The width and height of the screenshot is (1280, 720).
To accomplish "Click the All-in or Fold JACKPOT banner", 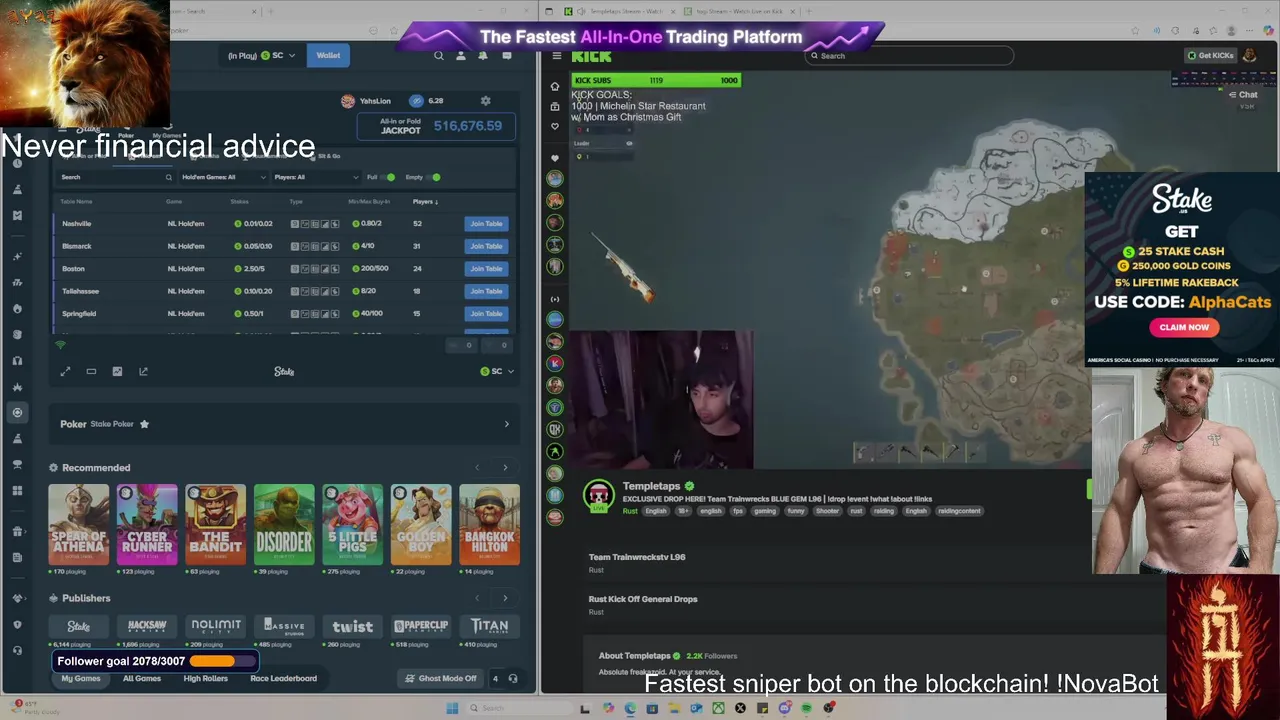I will pyautogui.click(x=437, y=126).
